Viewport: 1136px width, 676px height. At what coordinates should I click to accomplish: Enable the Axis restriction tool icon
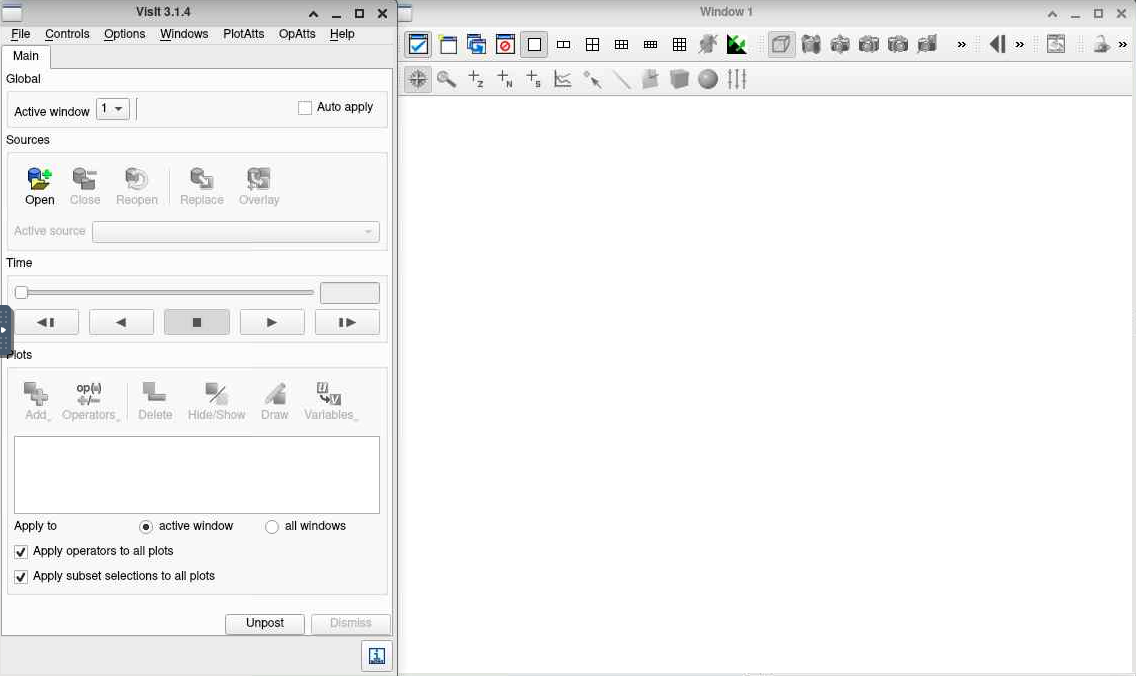point(737,79)
